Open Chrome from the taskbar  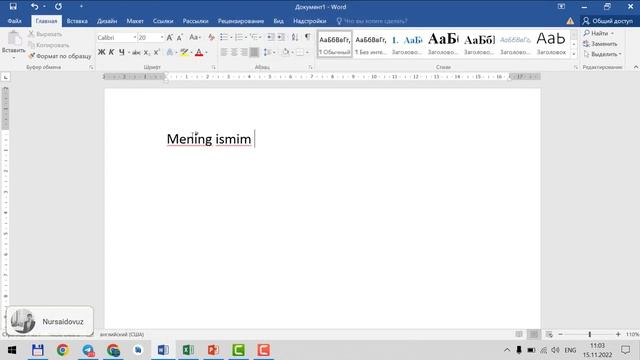point(63,350)
